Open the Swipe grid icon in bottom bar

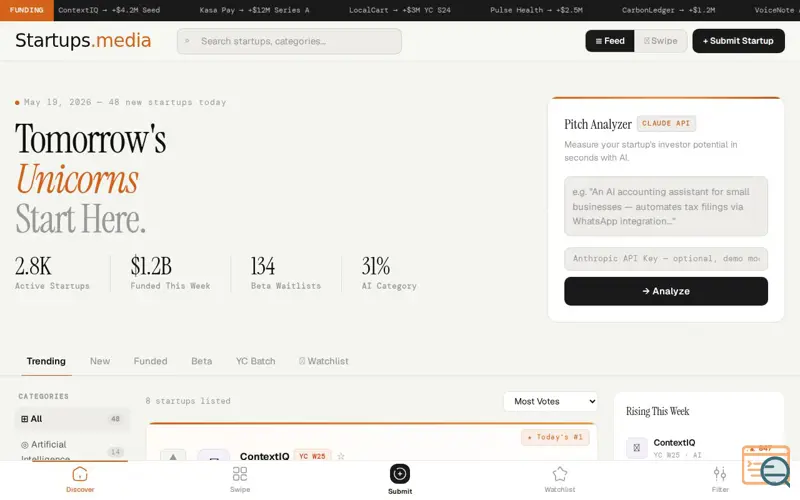240,474
